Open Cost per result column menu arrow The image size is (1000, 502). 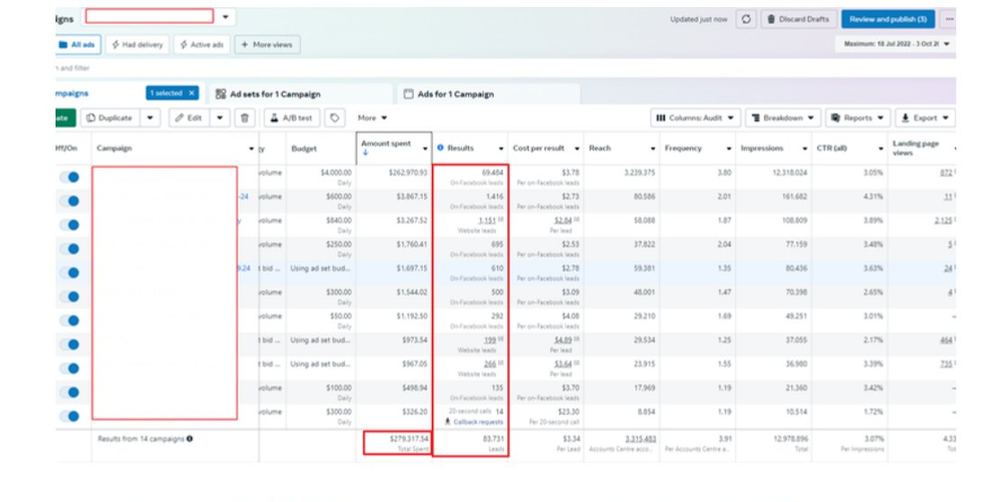tap(577, 149)
